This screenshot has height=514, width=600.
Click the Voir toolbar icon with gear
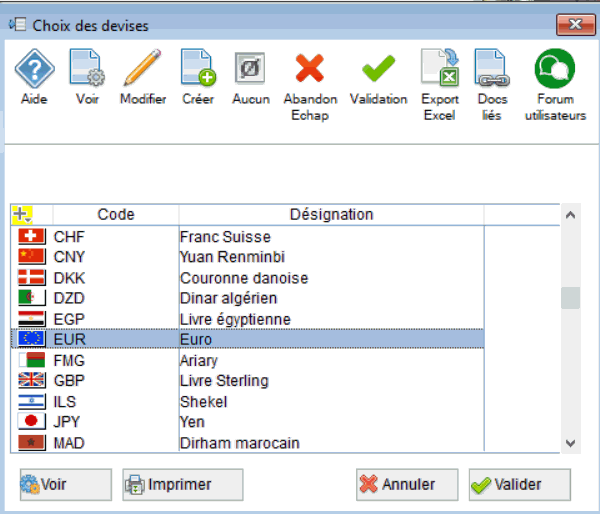click(x=87, y=67)
